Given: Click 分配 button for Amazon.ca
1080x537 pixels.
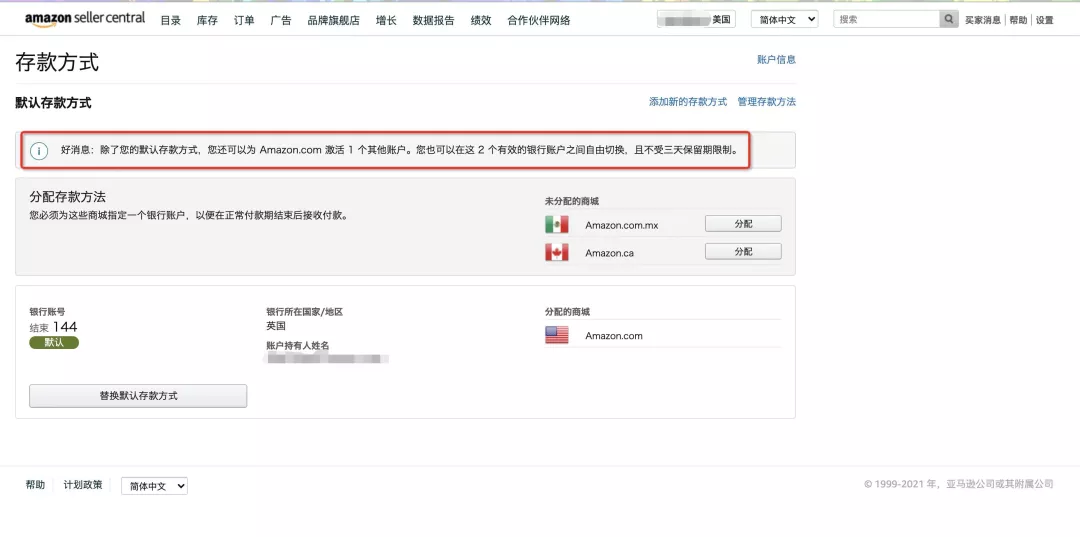Looking at the screenshot, I should [743, 251].
